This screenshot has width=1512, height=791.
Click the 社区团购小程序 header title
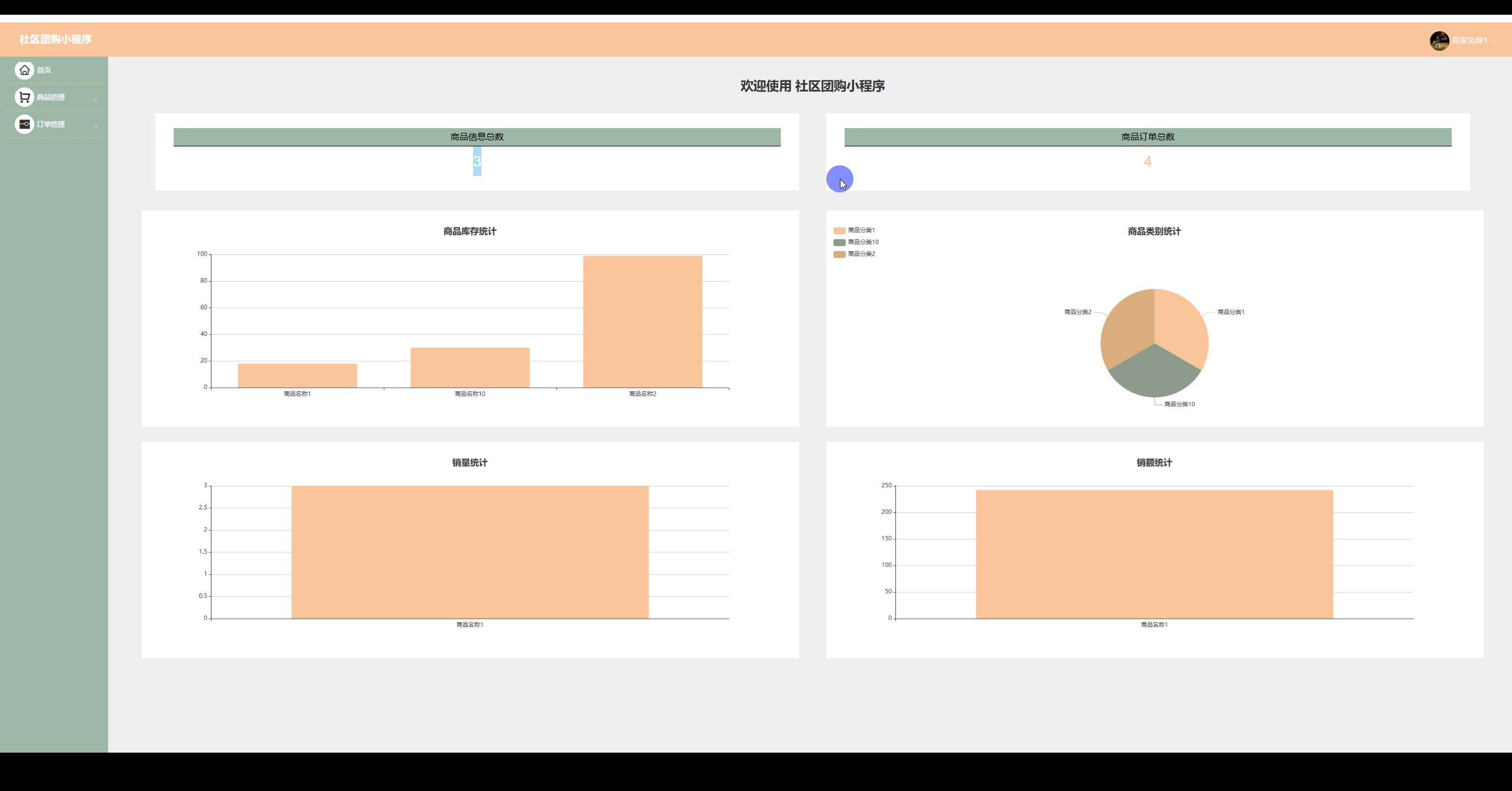[56, 40]
